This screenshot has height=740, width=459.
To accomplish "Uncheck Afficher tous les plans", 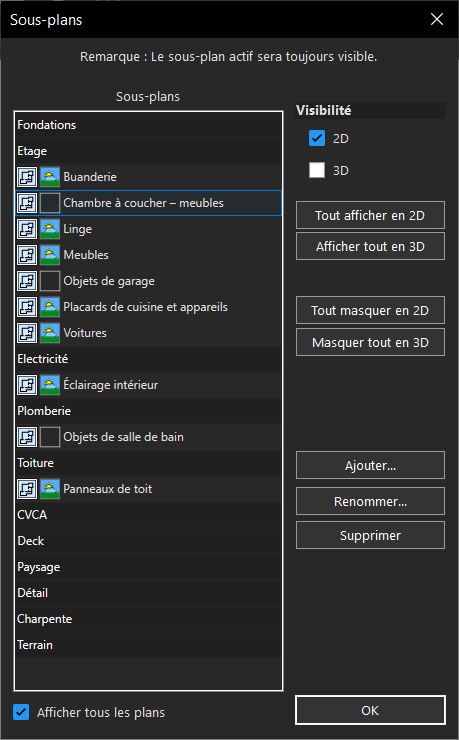I will click(21, 712).
